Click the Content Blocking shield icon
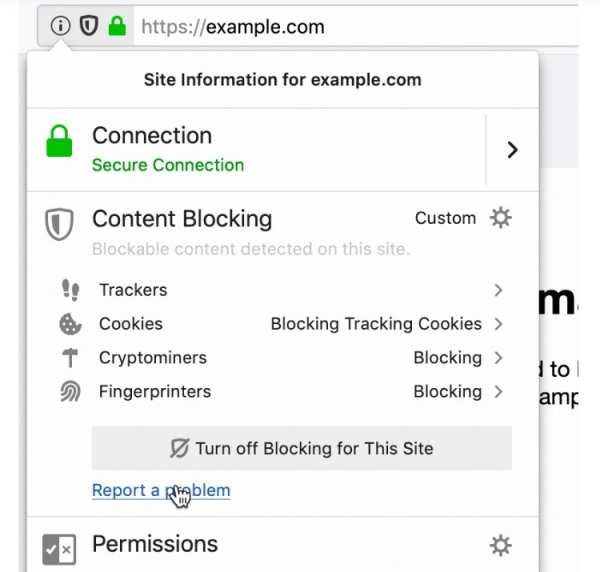This screenshot has width=600, height=572. (60, 224)
